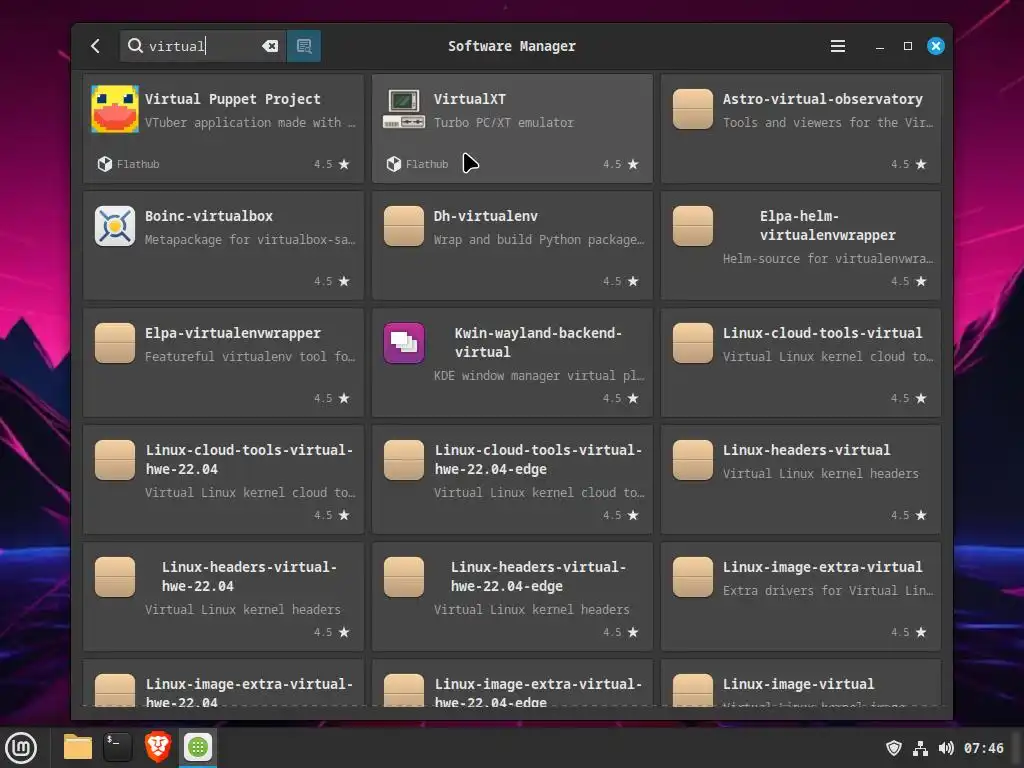Open 'Virtual Puppet Project' title

click(x=232, y=99)
